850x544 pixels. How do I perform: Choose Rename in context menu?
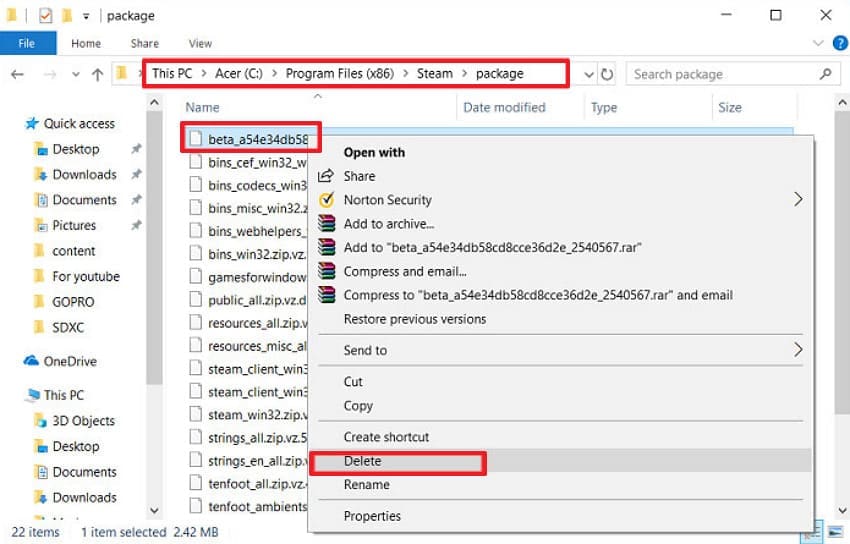(366, 484)
